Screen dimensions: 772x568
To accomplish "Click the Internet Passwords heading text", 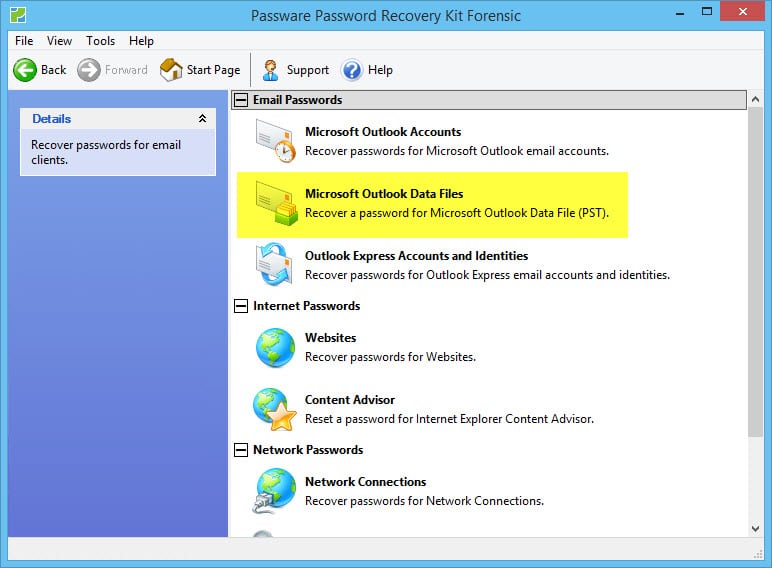I will point(306,306).
